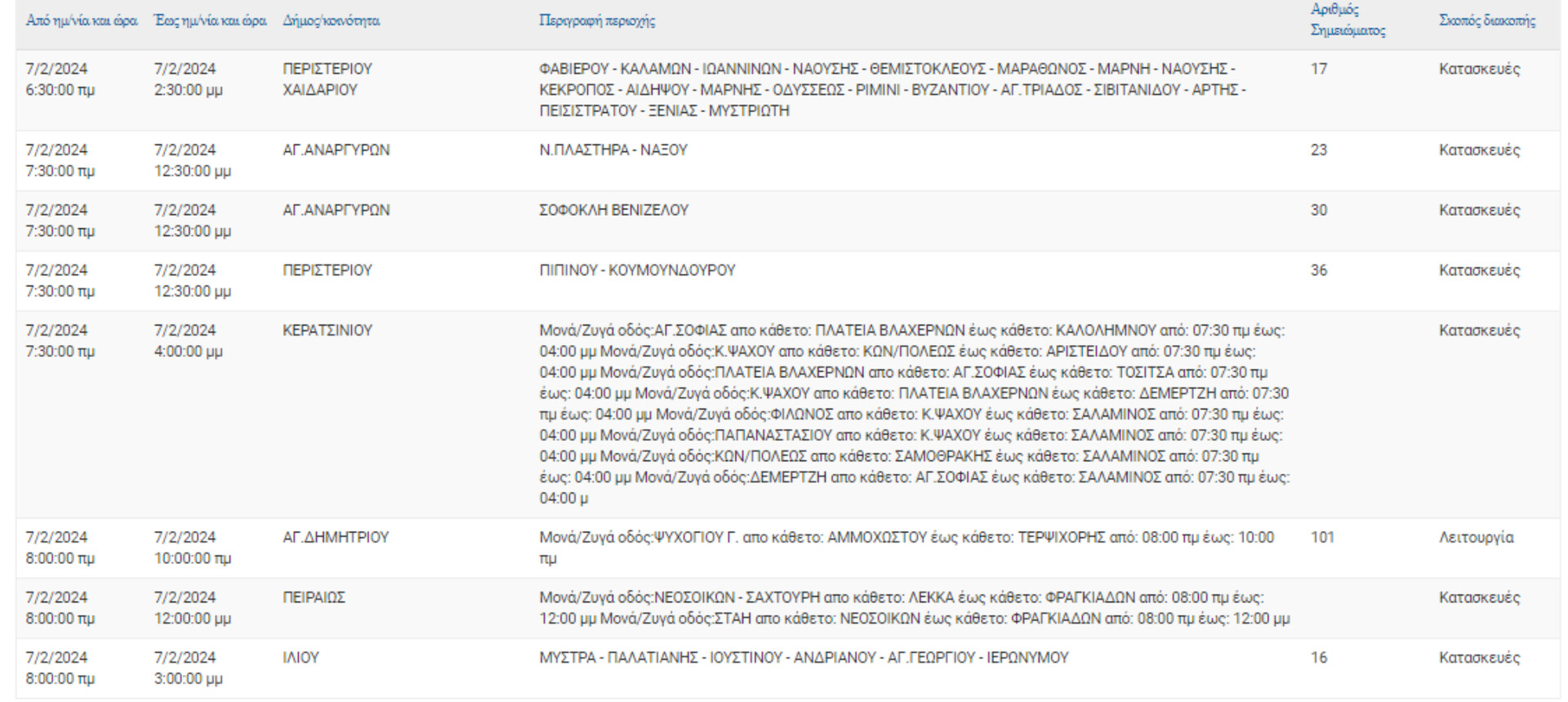Select the 'Περιγραφή περιοχής' column header
The height and width of the screenshot is (702, 1568).
click(x=597, y=20)
